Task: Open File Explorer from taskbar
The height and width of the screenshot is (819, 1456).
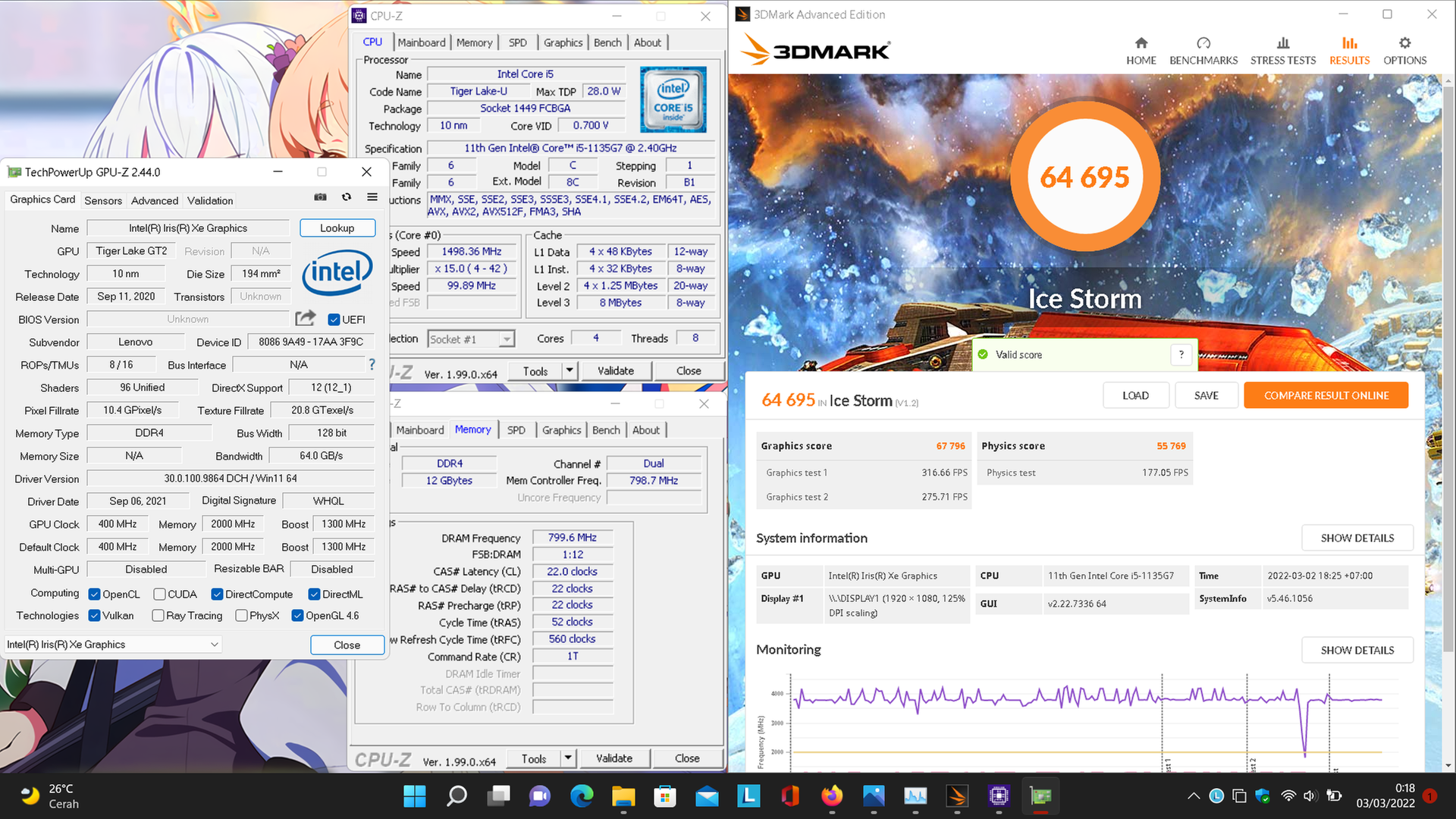Action: click(623, 795)
